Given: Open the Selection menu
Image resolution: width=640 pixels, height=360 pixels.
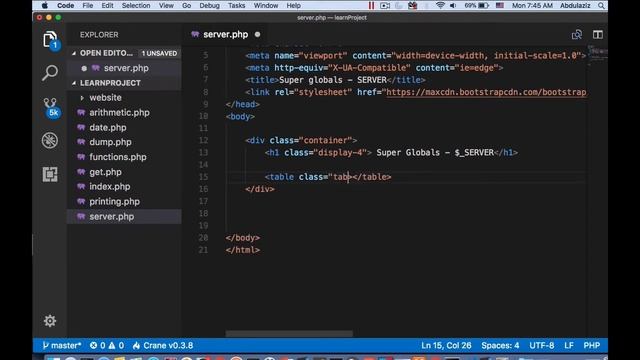Looking at the screenshot, I should (x=136, y=6).
